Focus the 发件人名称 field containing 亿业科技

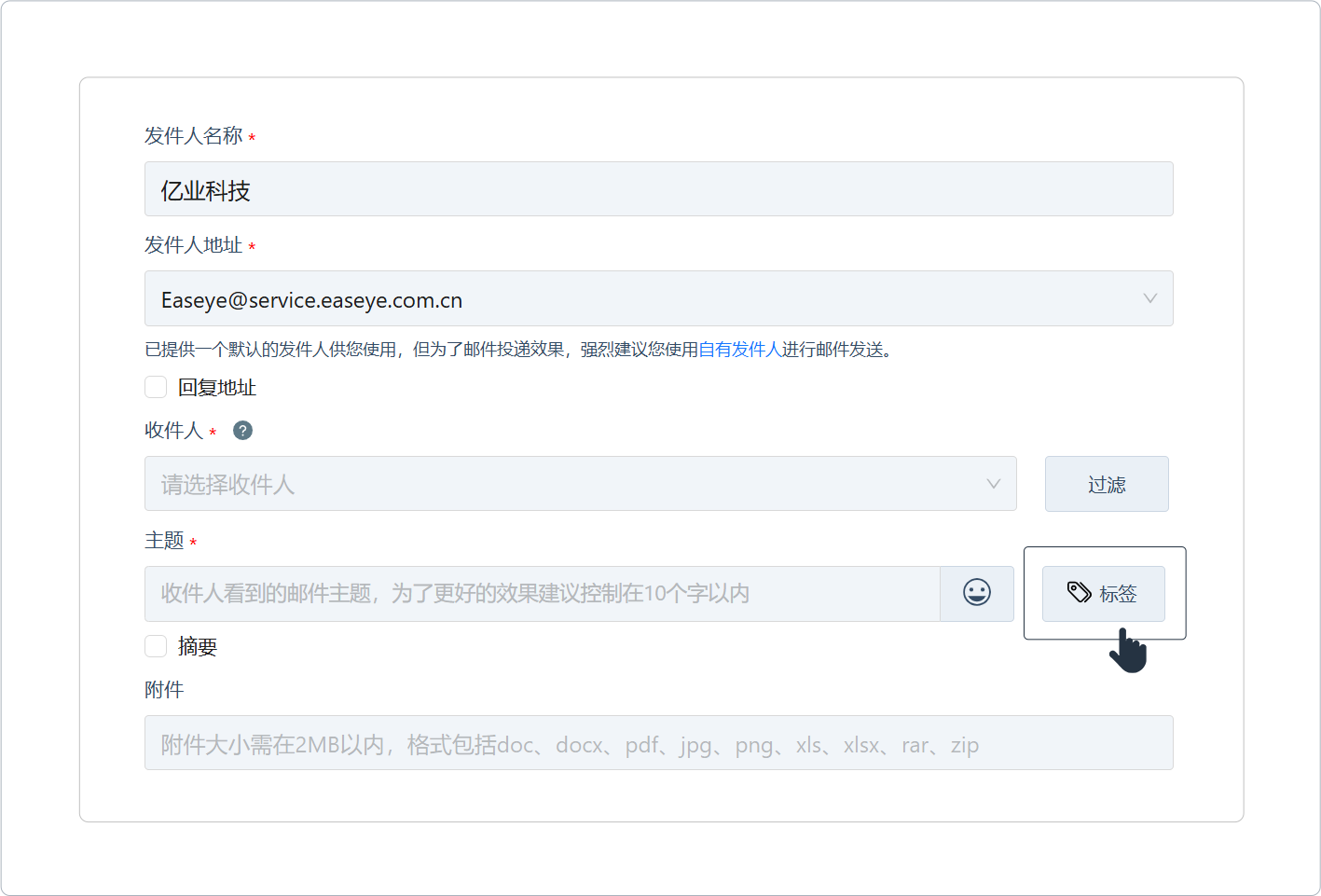click(658, 189)
